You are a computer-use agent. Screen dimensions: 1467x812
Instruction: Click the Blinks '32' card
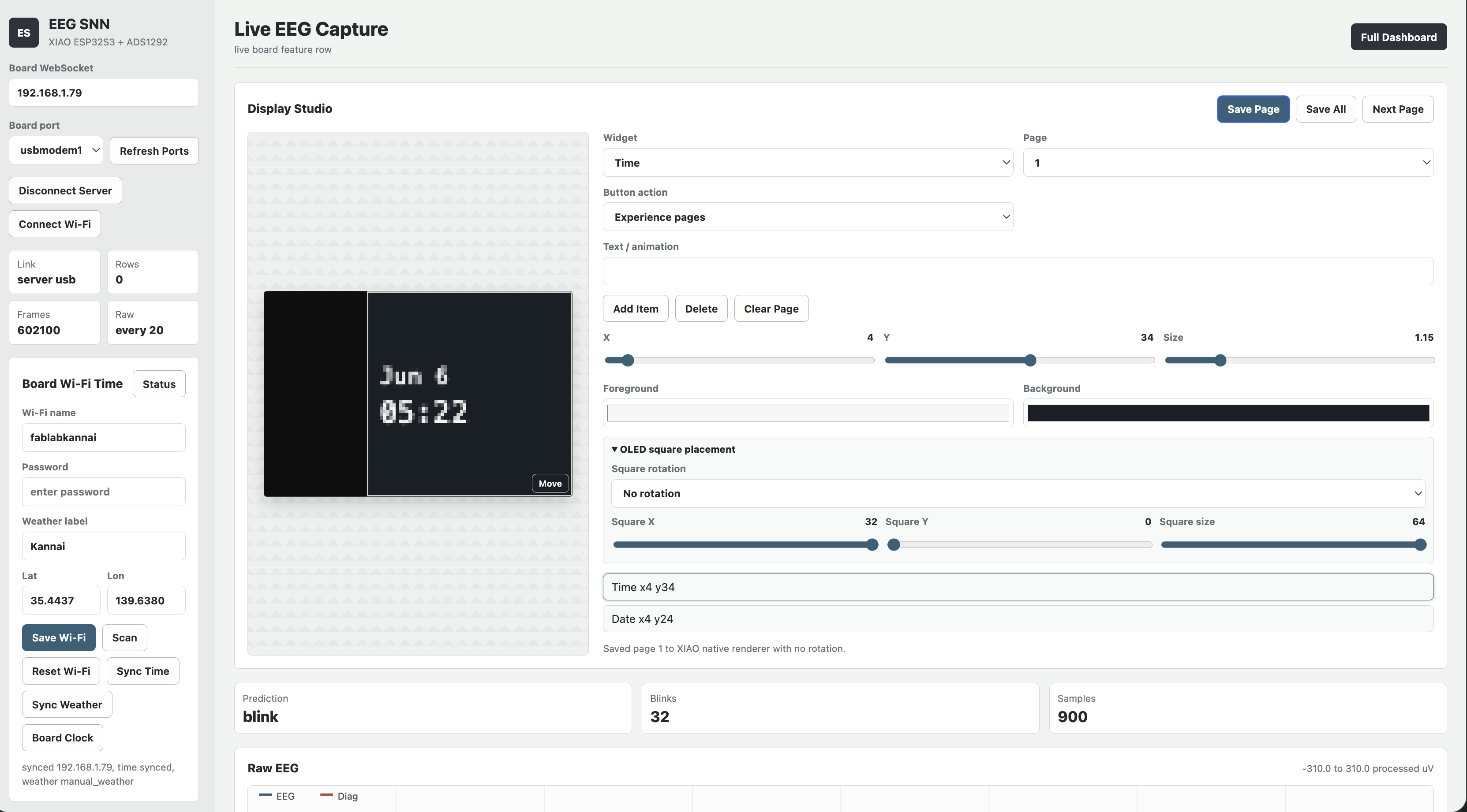pos(840,708)
